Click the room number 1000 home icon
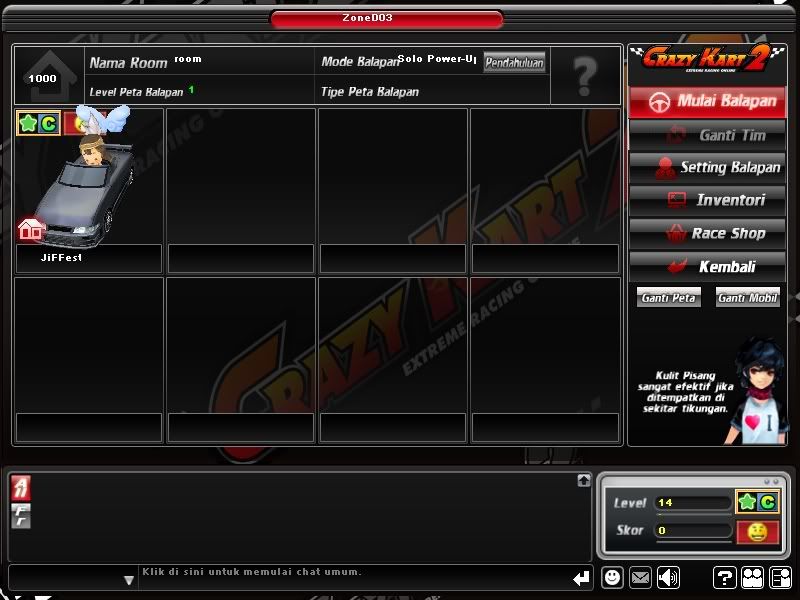Screen dimensions: 800x600 pyautogui.click(x=48, y=76)
